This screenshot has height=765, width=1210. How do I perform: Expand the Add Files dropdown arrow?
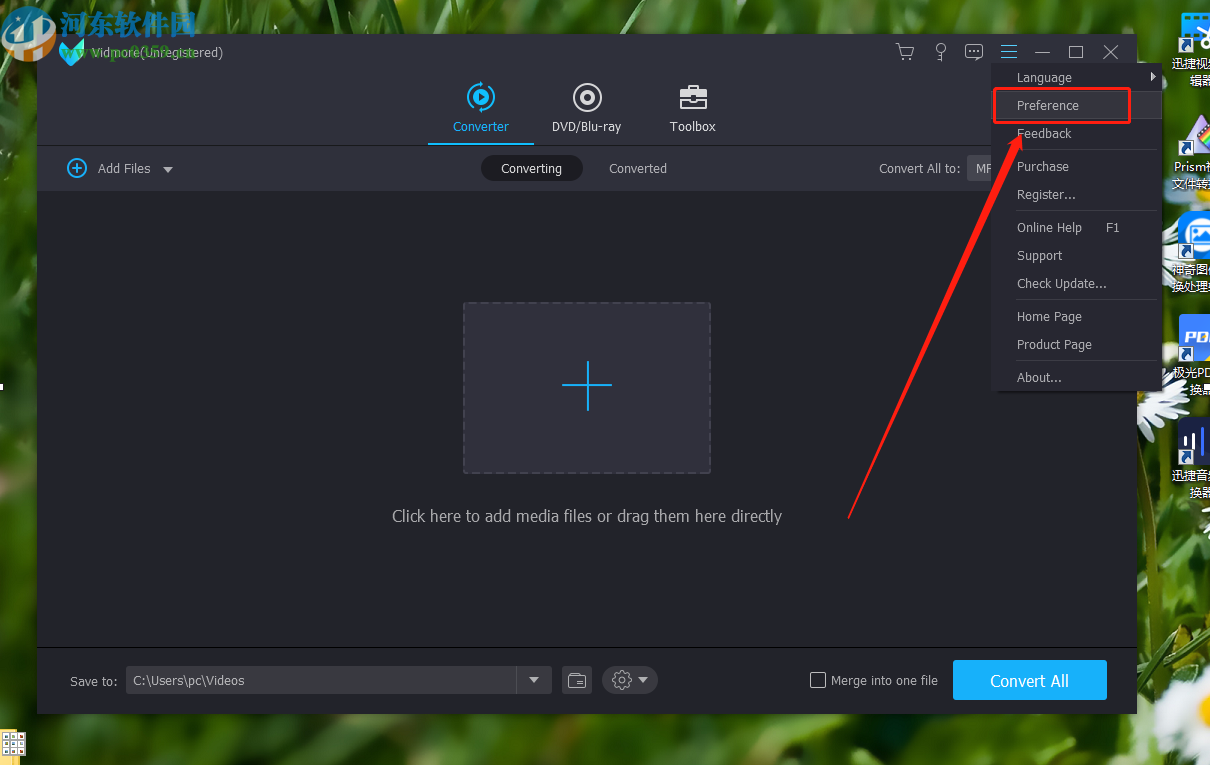click(168, 169)
